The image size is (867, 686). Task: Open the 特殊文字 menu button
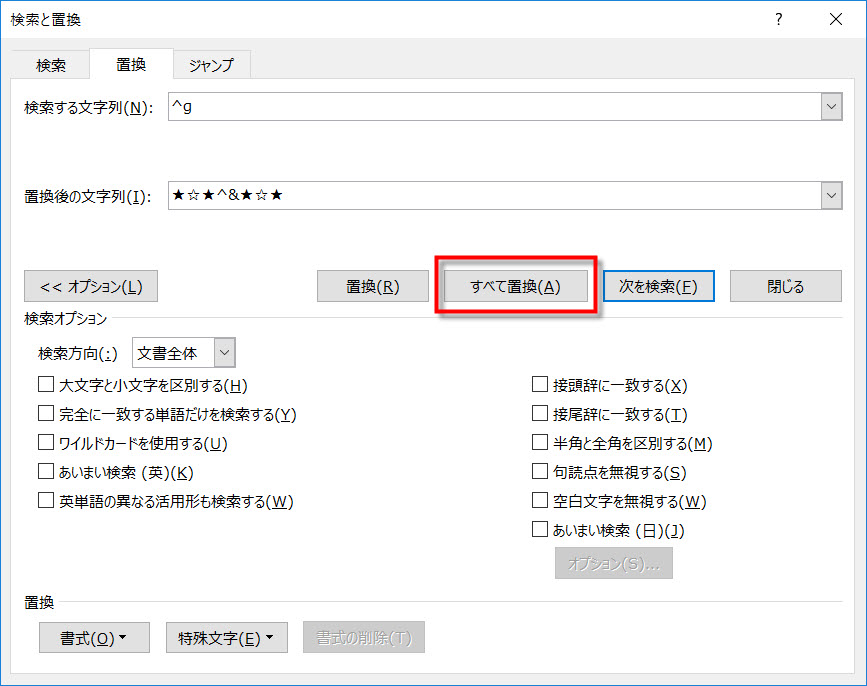[226, 638]
